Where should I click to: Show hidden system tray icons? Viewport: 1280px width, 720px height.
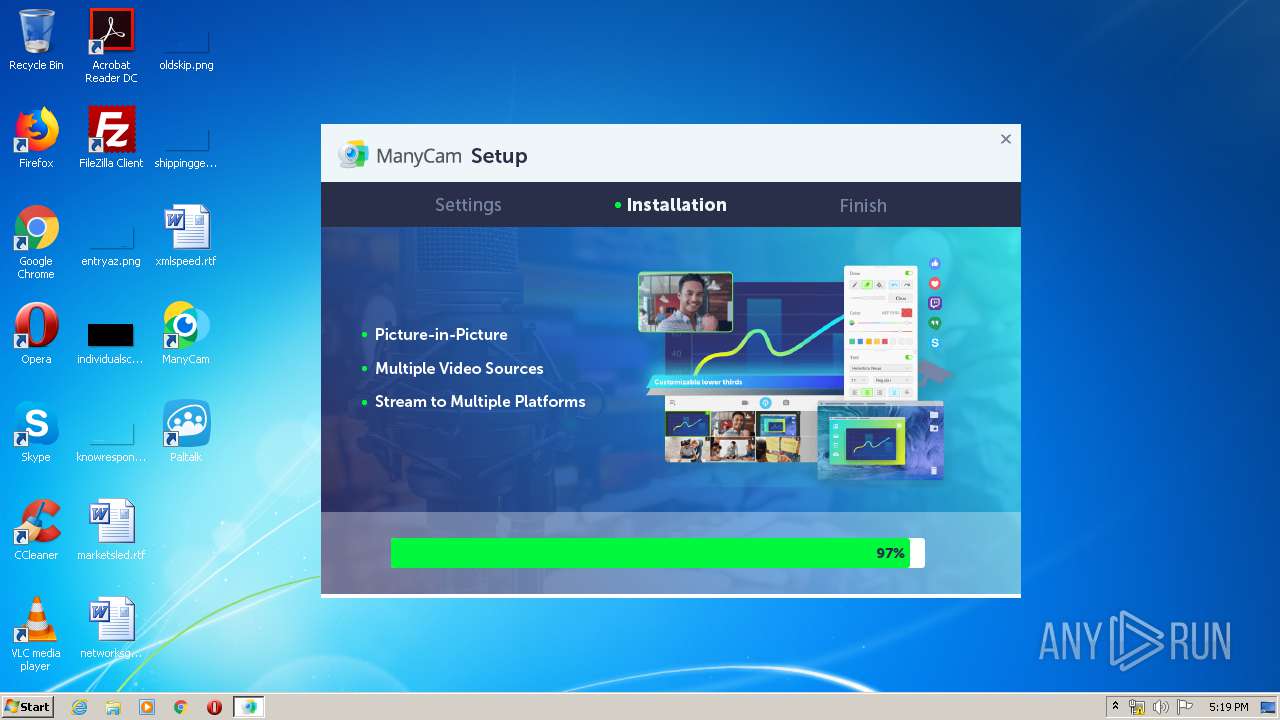(x=1115, y=707)
